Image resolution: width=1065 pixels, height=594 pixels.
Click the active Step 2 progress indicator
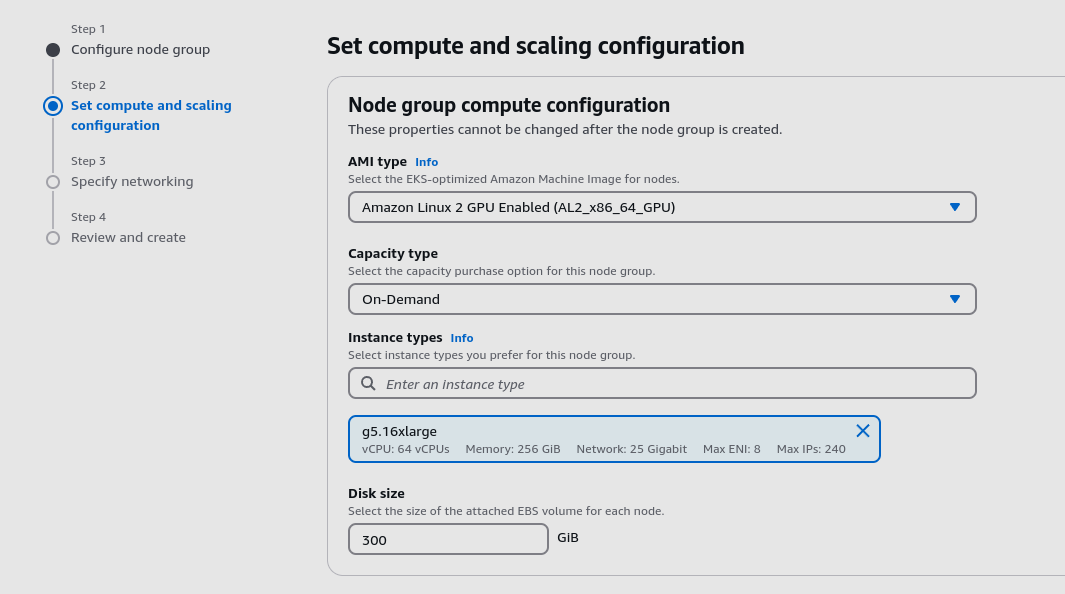pyautogui.click(x=52, y=105)
